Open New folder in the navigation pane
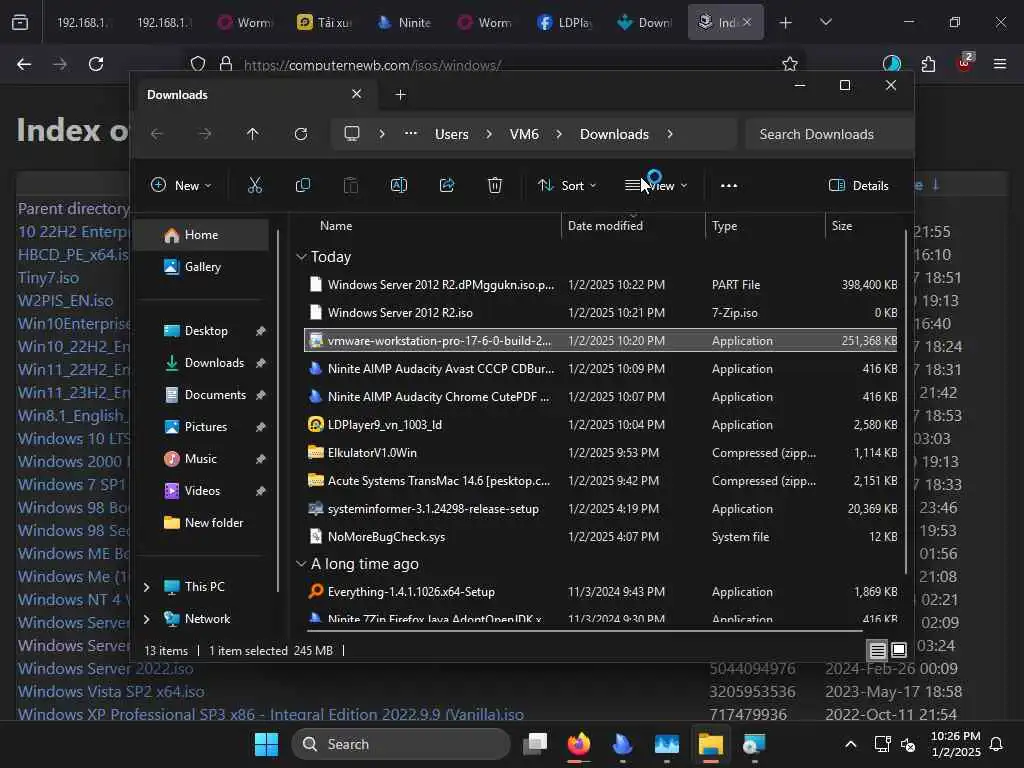This screenshot has width=1024, height=768. [x=205, y=522]
